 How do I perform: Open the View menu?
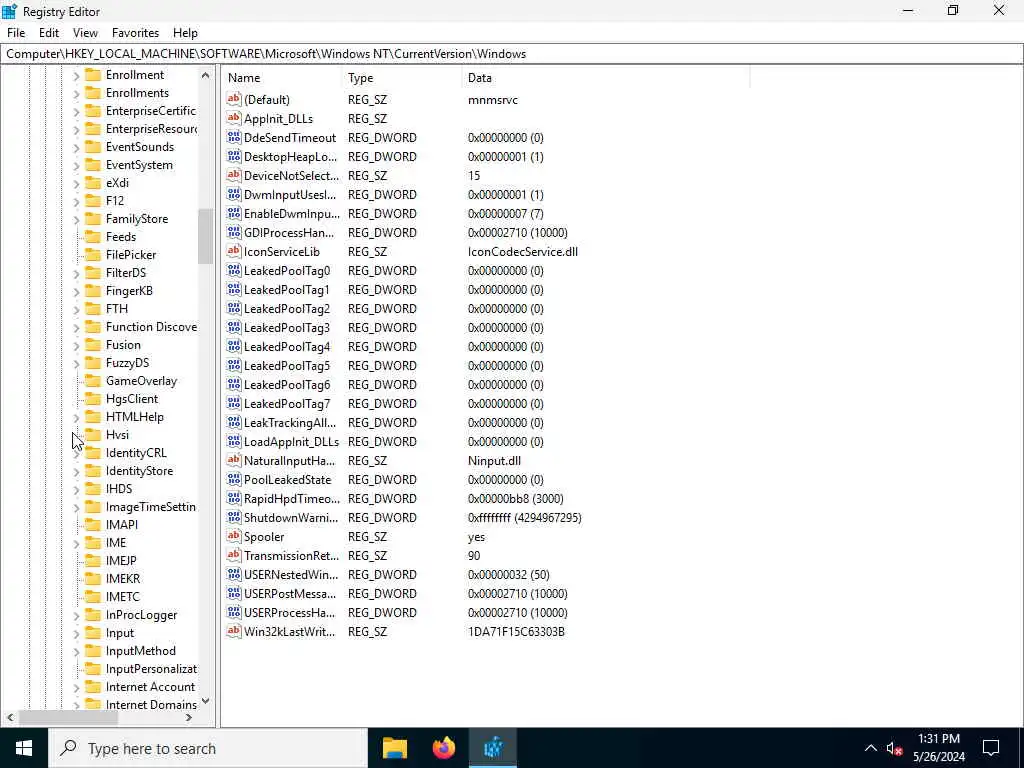pyautogui.click(x=85, y=33)
